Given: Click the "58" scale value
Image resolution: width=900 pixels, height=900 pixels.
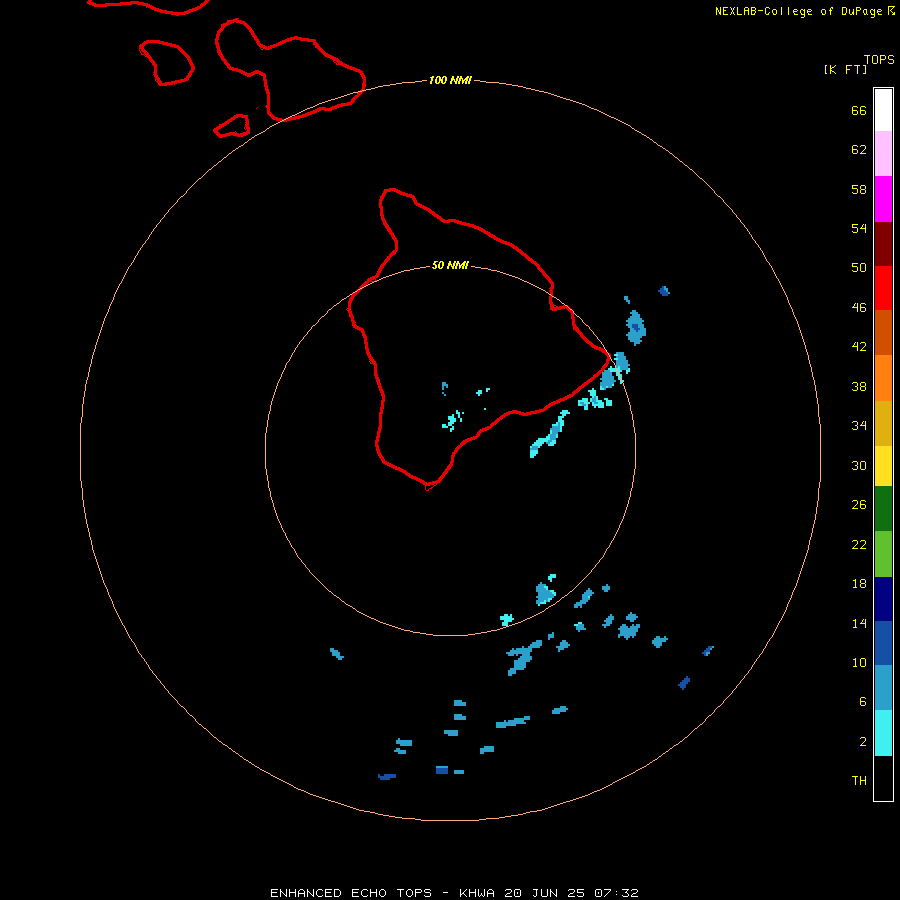Looking at the screenshot, I should click(x=859, y=189).
